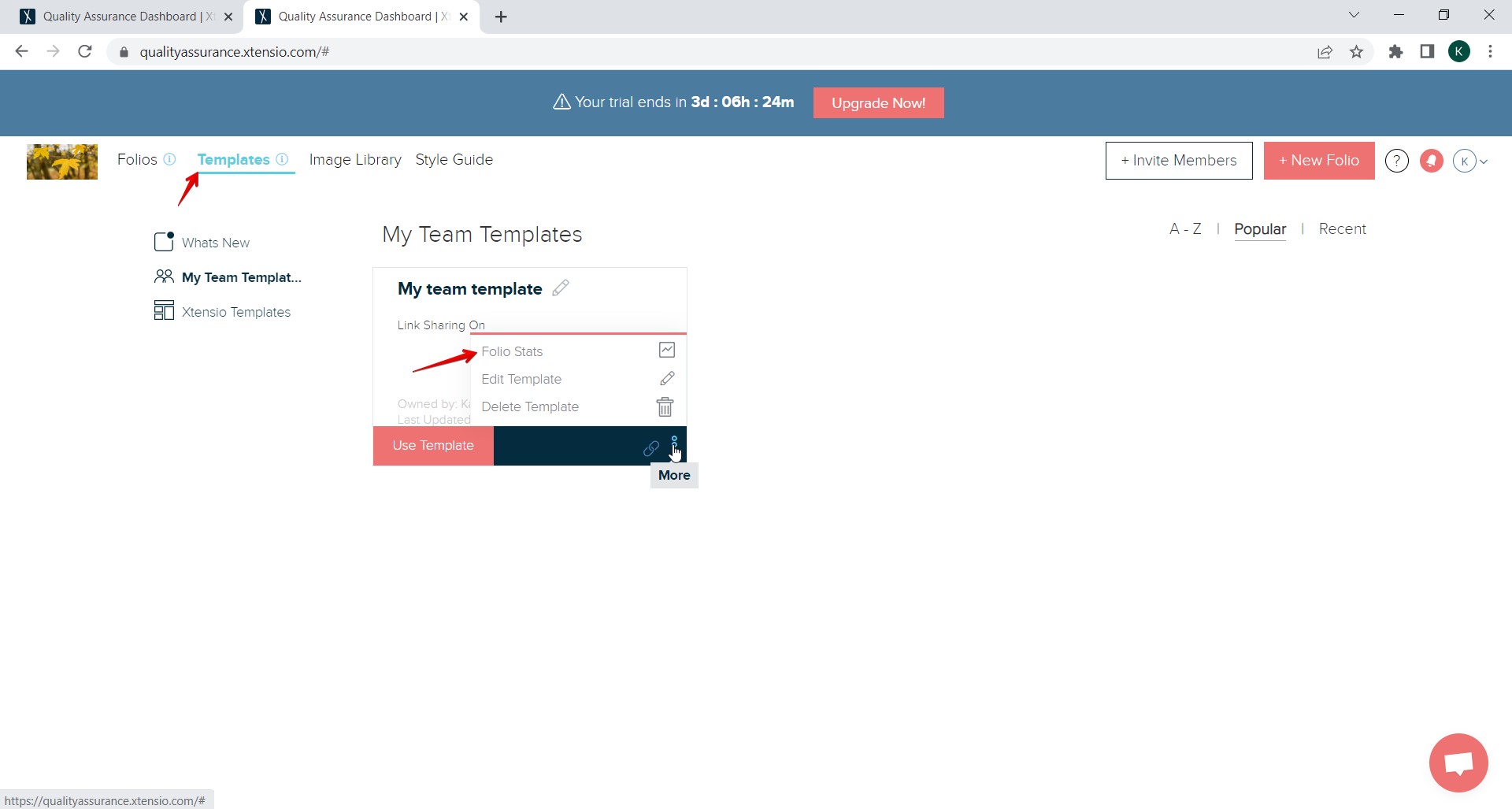Viewport: 1512px width, 809px height.
Task: Sort templates by Popular
Action: click(1260, 228)
